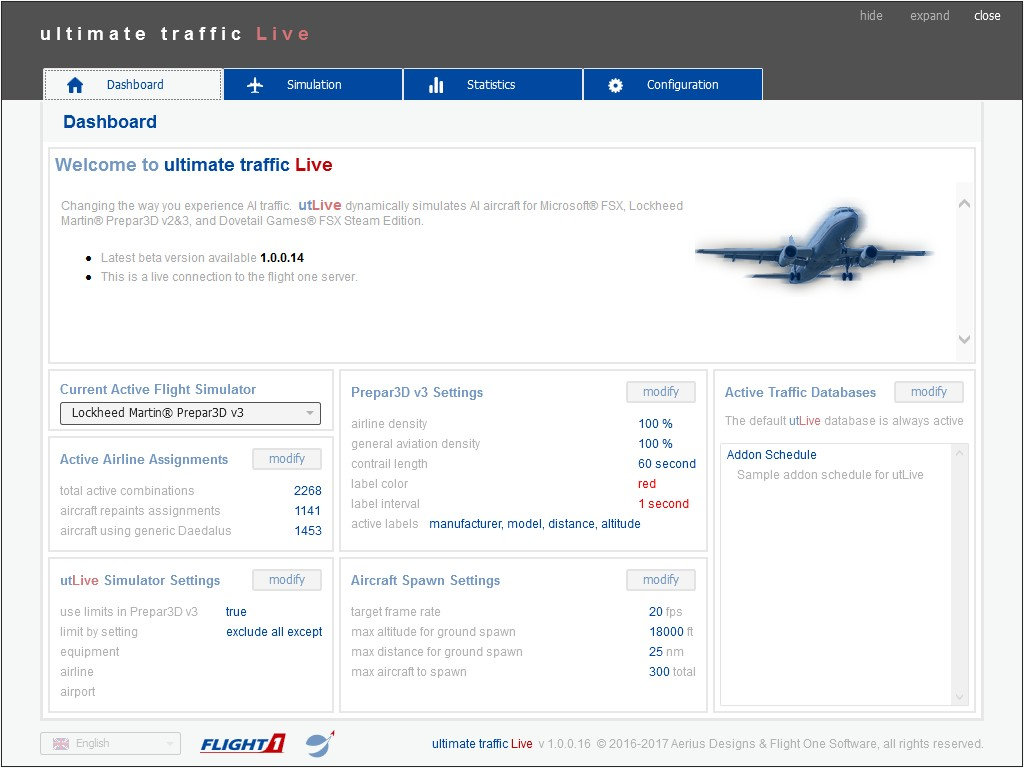Click active labels value list
The width and height of the screenshot is (1024, 768).
[x=535, y=524]
